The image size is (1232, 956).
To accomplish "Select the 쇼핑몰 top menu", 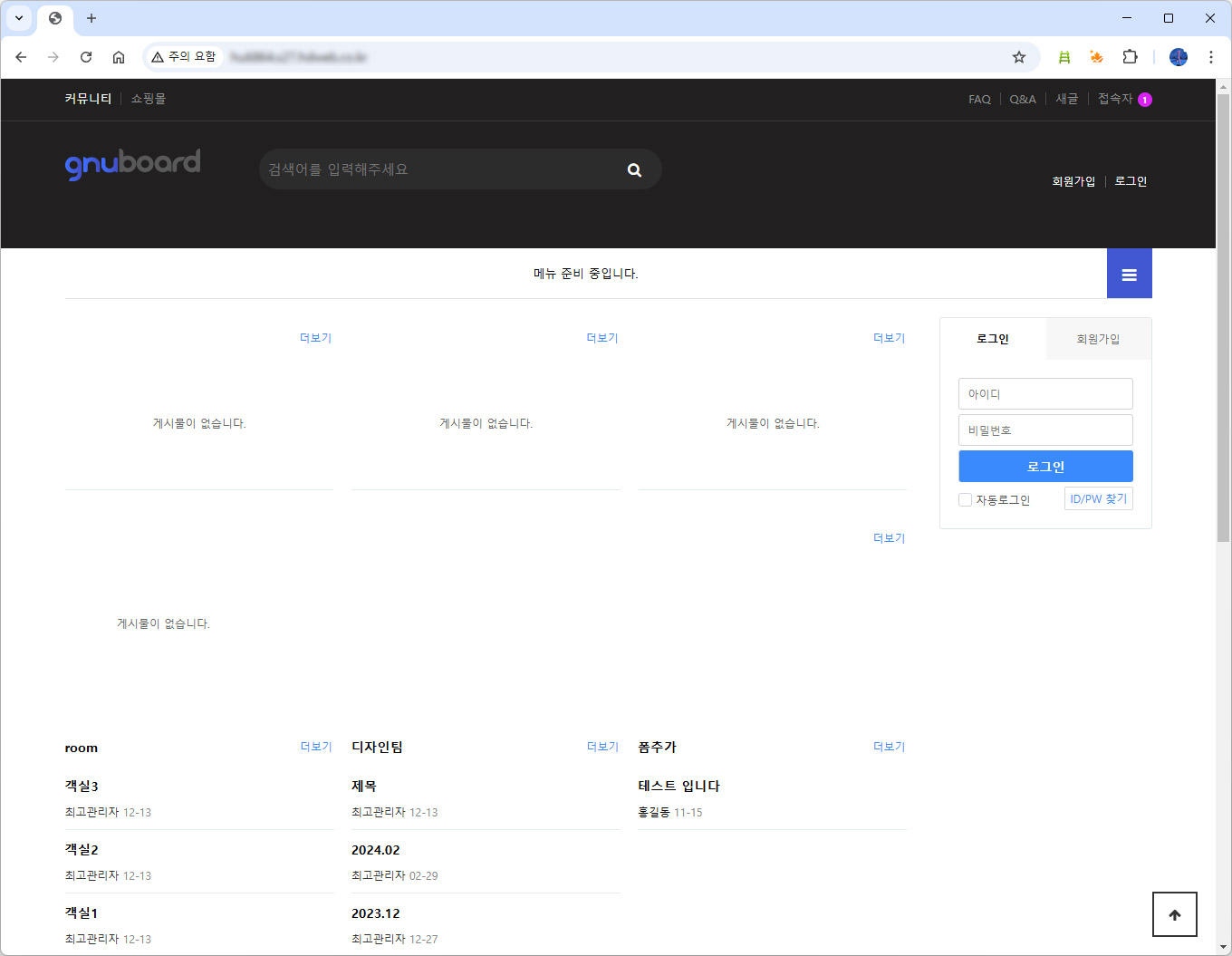I will pos(149,99).
